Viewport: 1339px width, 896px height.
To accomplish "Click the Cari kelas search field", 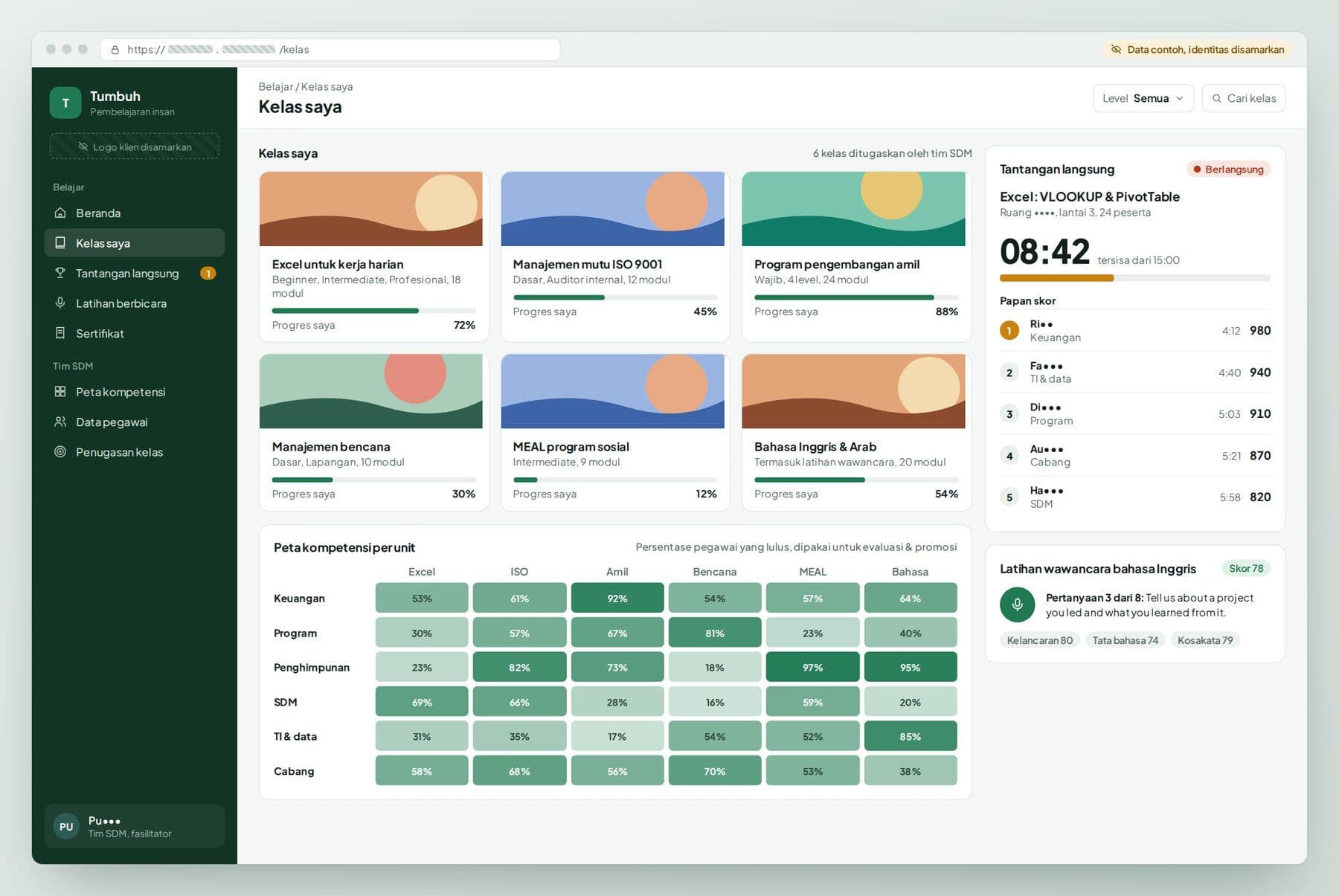I will (1243, 98).
